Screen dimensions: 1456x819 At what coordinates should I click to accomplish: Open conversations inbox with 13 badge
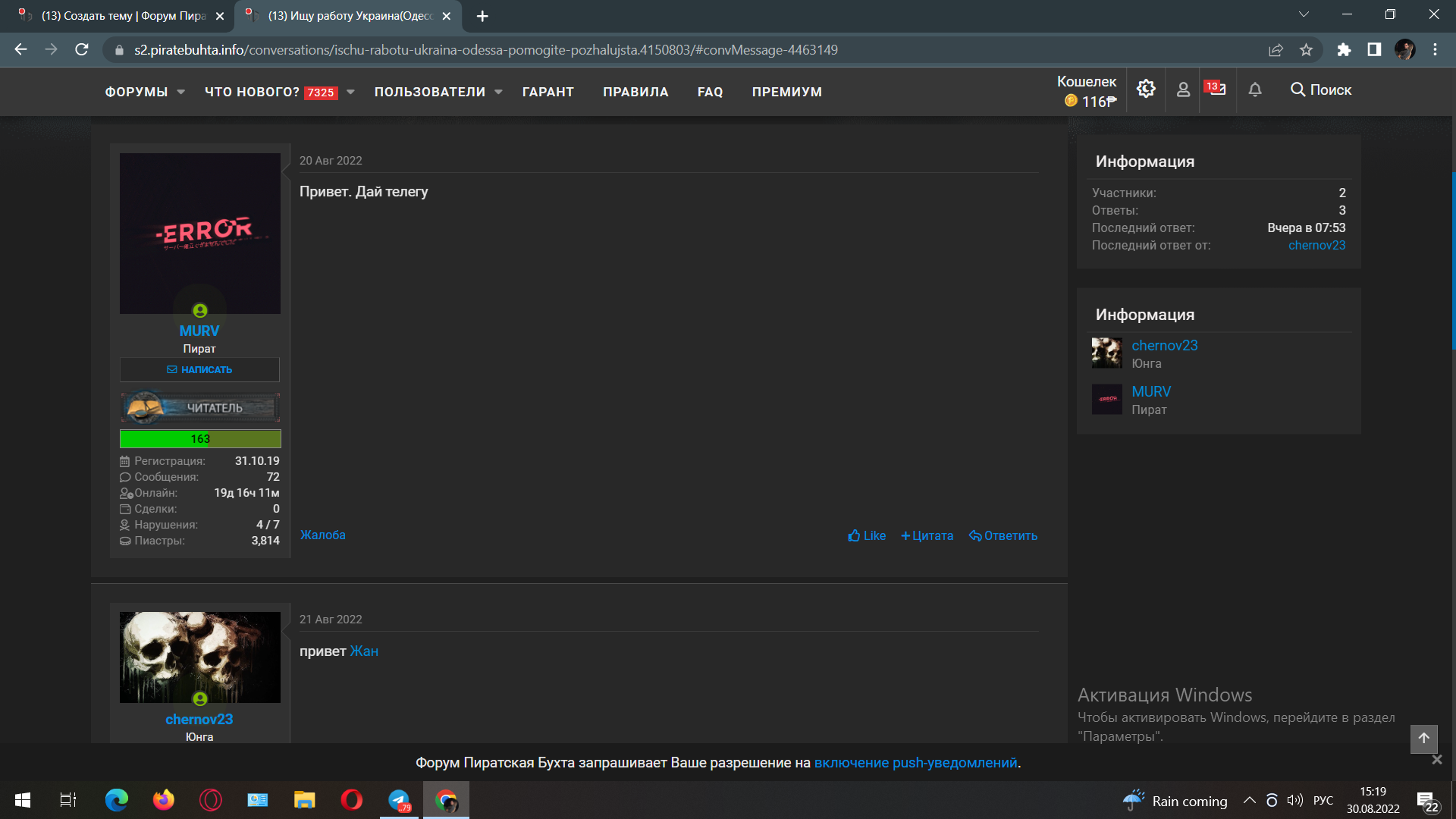click(1216, 88)
